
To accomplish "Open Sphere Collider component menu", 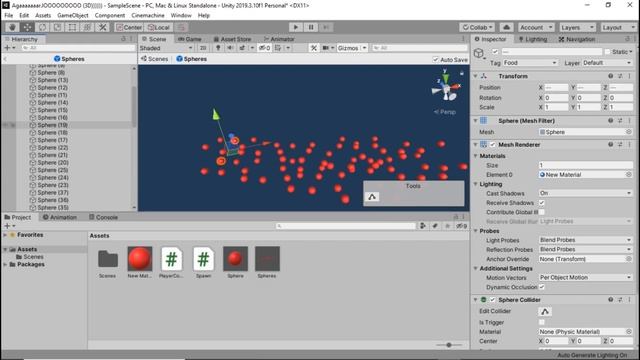I will pos(629,300).
